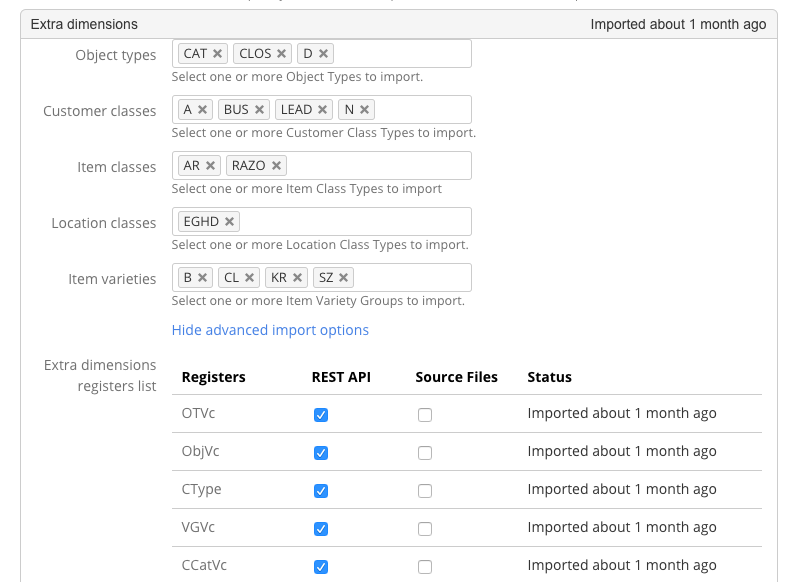798x582 pixels.
Task: Remove RAZO from Item classes
Action: pos(277,166)
